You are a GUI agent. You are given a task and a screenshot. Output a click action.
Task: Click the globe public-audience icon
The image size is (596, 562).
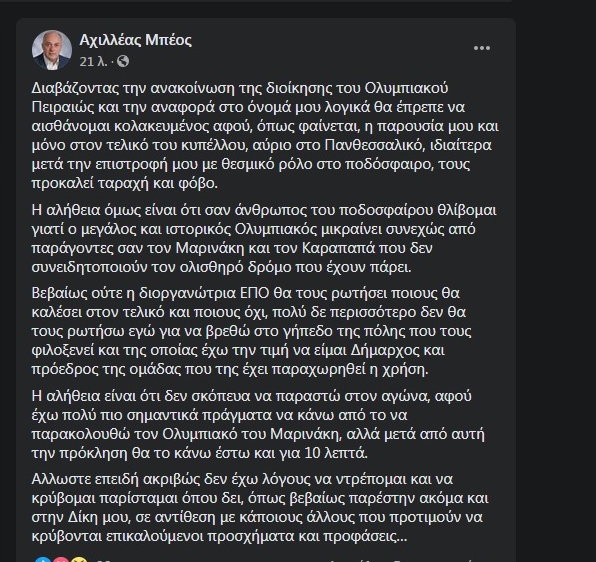[x=123, y=61]
